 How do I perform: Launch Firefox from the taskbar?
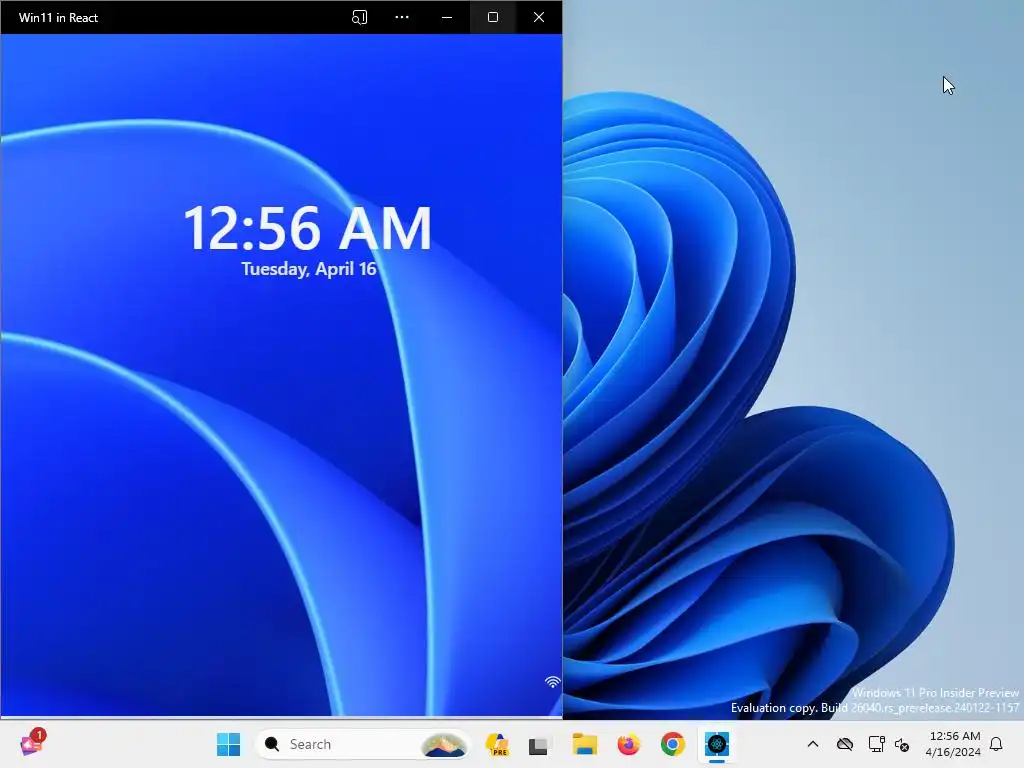[x=628, y=744]
